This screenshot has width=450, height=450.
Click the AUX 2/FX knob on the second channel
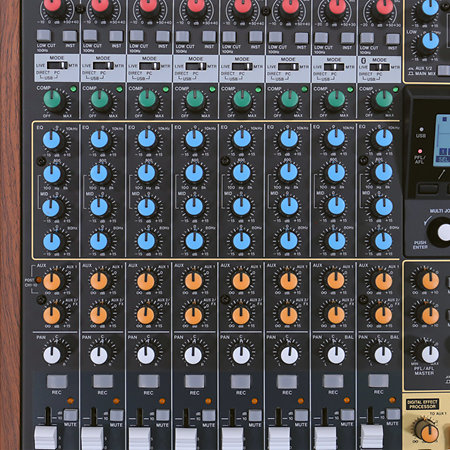[99, 315]
